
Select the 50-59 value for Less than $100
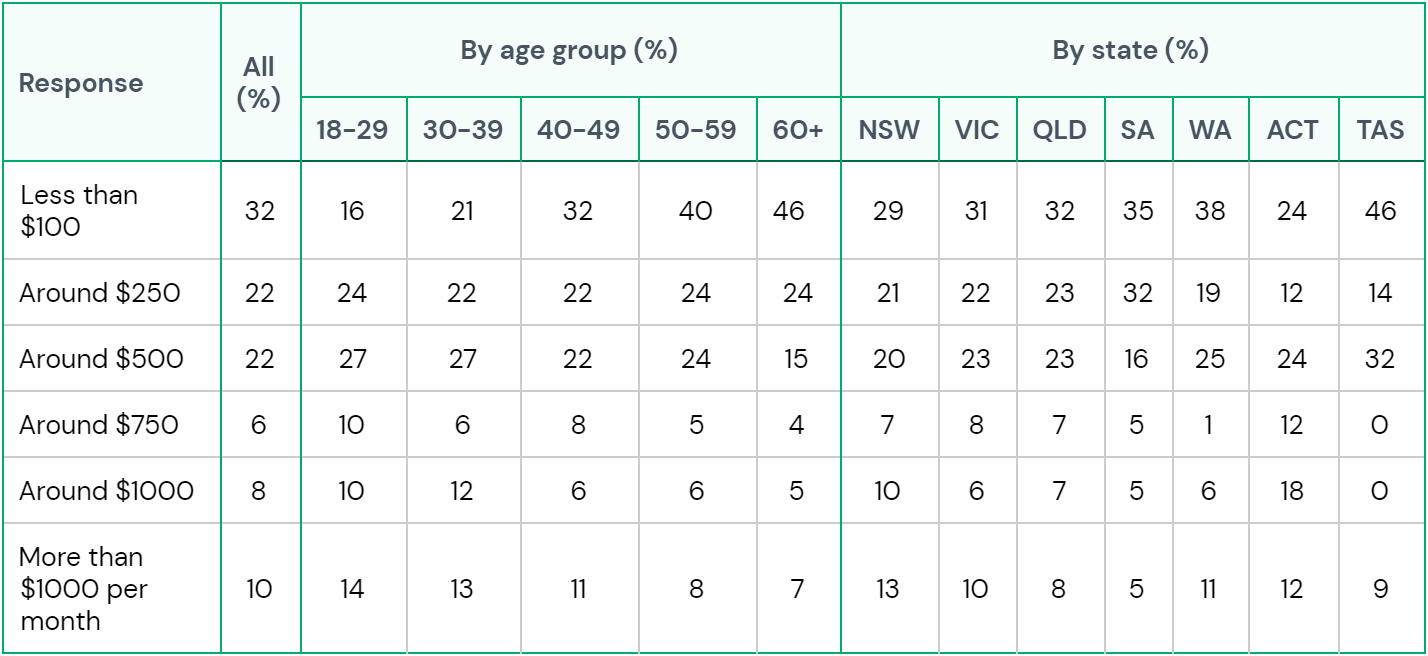(696, 211)
